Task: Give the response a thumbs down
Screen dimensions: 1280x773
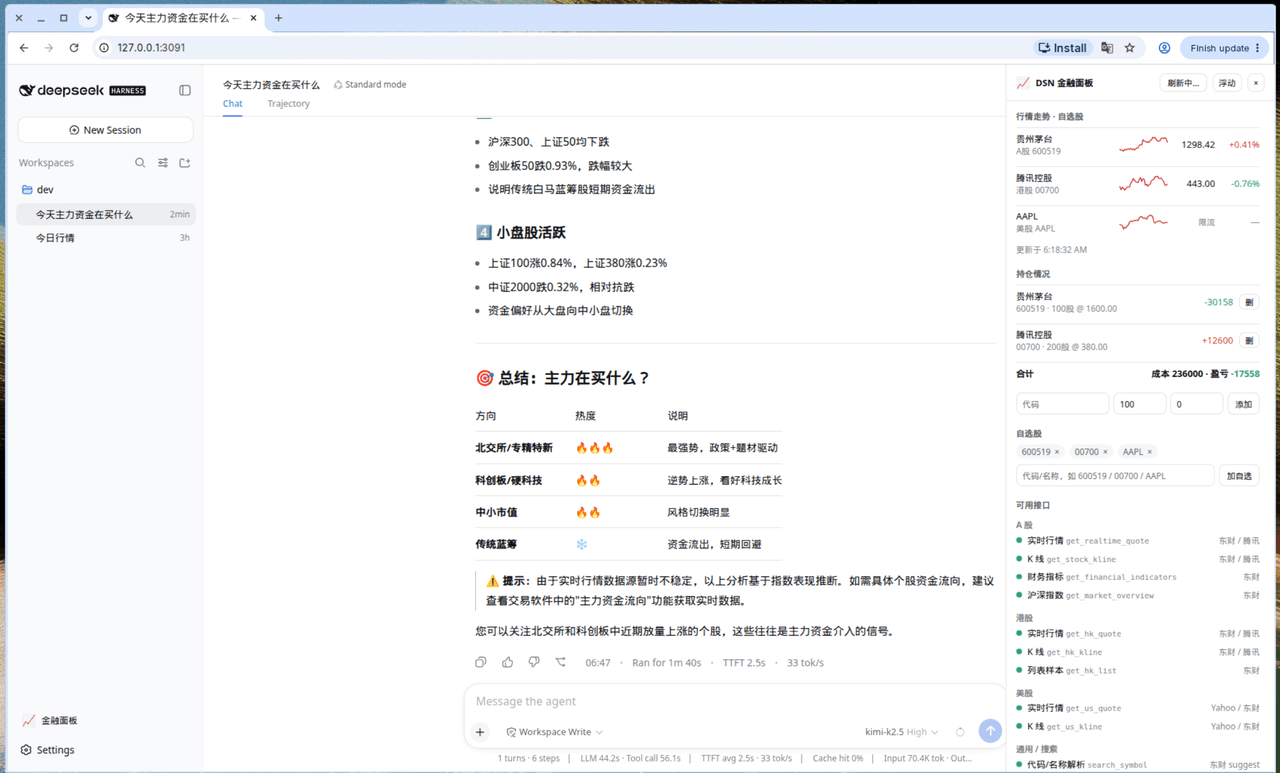Action: pyautogui.click(x=533, y=662)
